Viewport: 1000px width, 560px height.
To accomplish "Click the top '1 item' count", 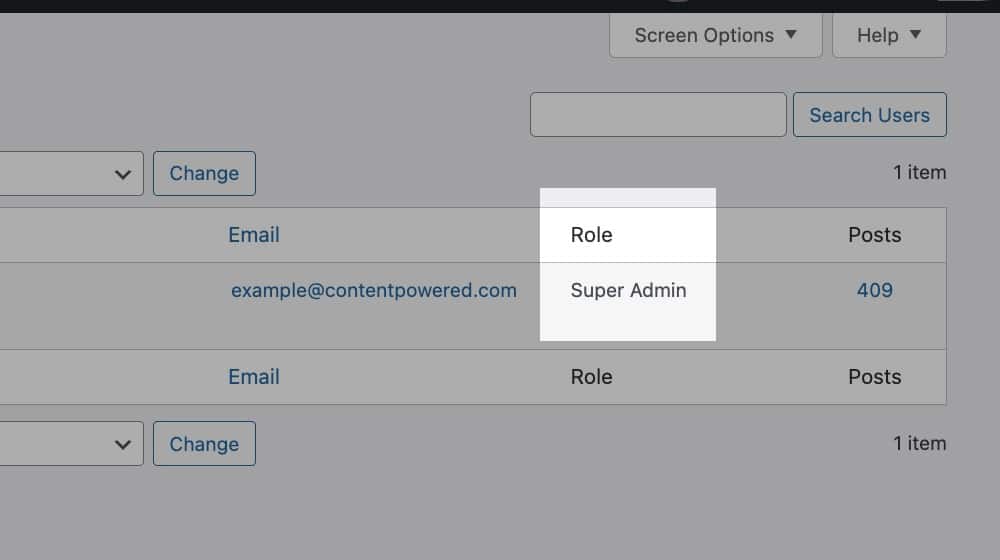I will [x=919, y=173].
